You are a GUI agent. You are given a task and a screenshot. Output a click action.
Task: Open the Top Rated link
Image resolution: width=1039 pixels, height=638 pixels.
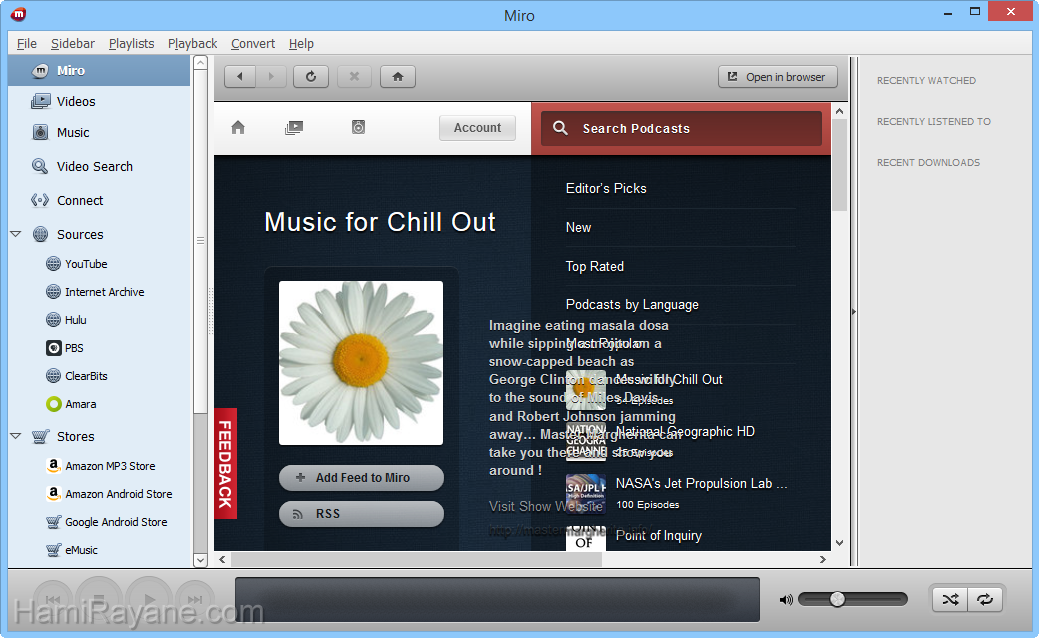(594, 266)
